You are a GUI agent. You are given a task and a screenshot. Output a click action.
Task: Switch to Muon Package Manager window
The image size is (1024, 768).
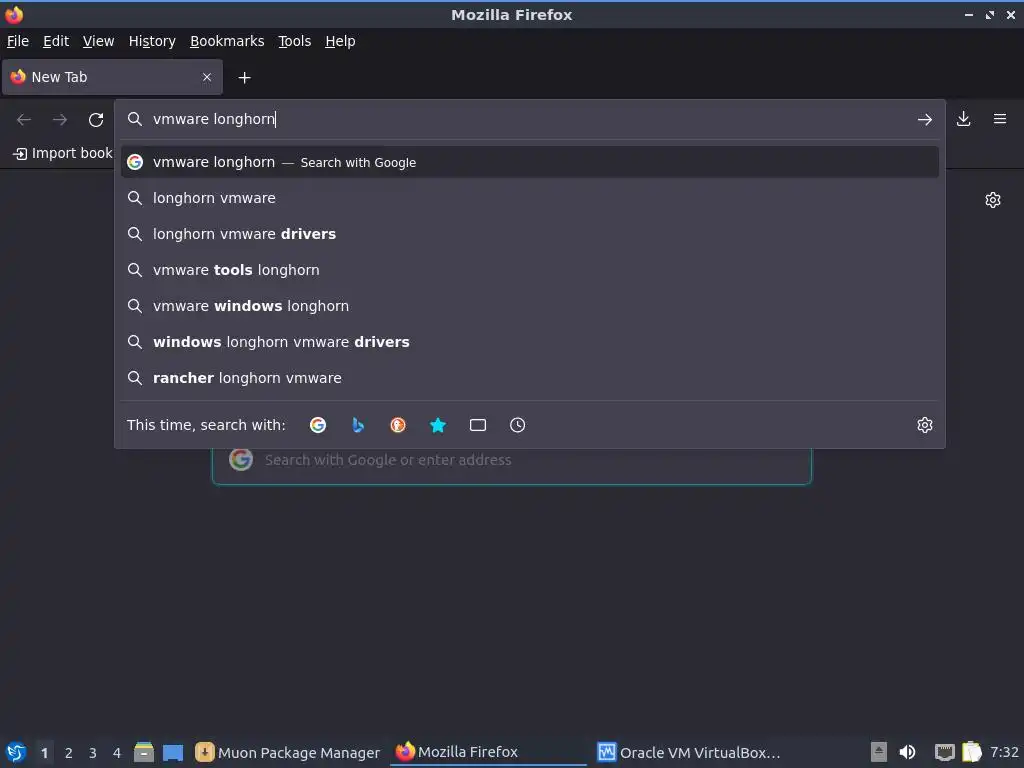(x=287, y=752)
